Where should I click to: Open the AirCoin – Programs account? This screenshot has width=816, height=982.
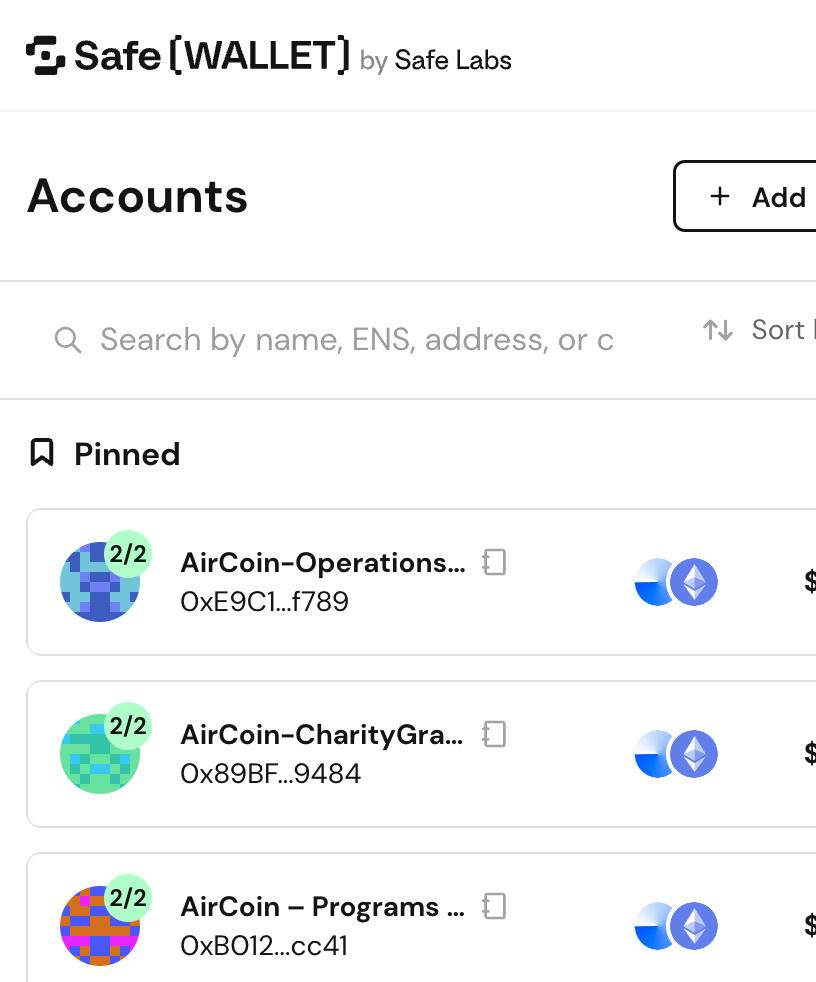322,907
